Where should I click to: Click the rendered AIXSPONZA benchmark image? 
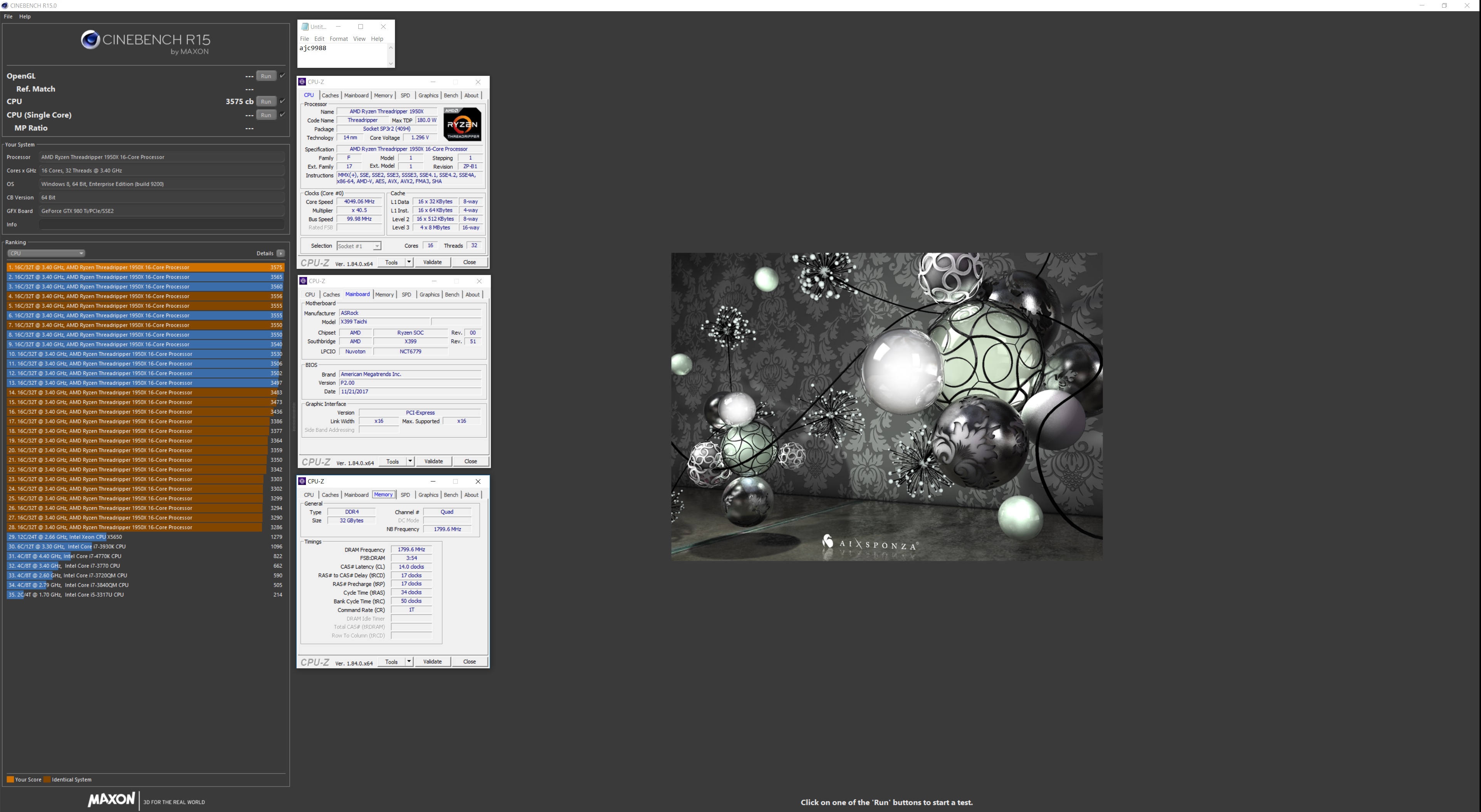tap(887, 407)
